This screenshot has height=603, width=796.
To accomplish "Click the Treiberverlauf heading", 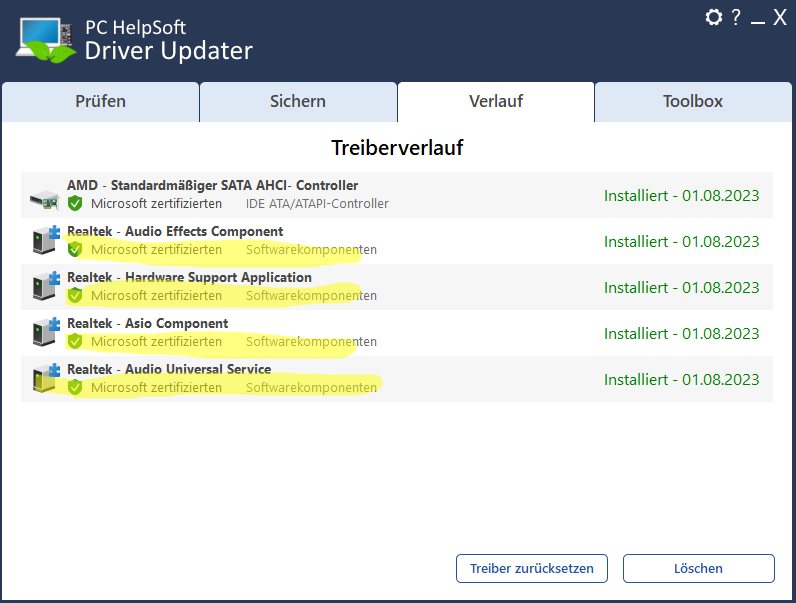I will point(397,148).
